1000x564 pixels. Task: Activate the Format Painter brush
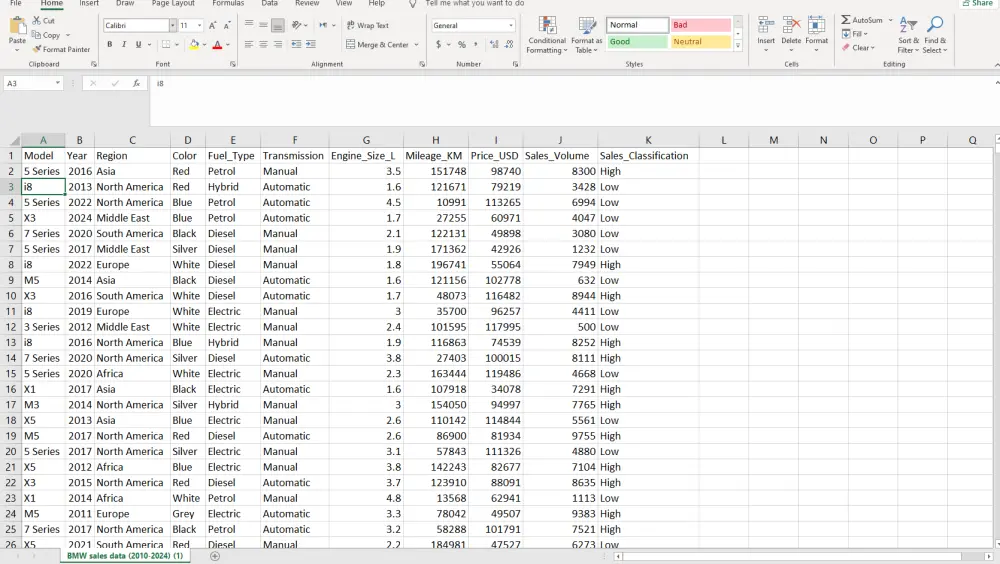point(37,49)
